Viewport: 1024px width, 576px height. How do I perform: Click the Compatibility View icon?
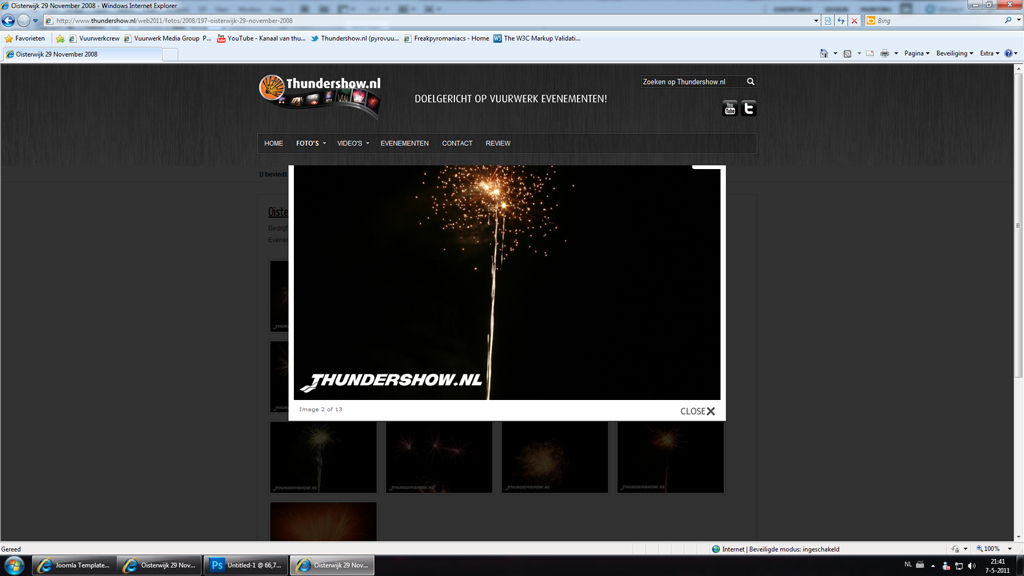(x=828, y=21)
